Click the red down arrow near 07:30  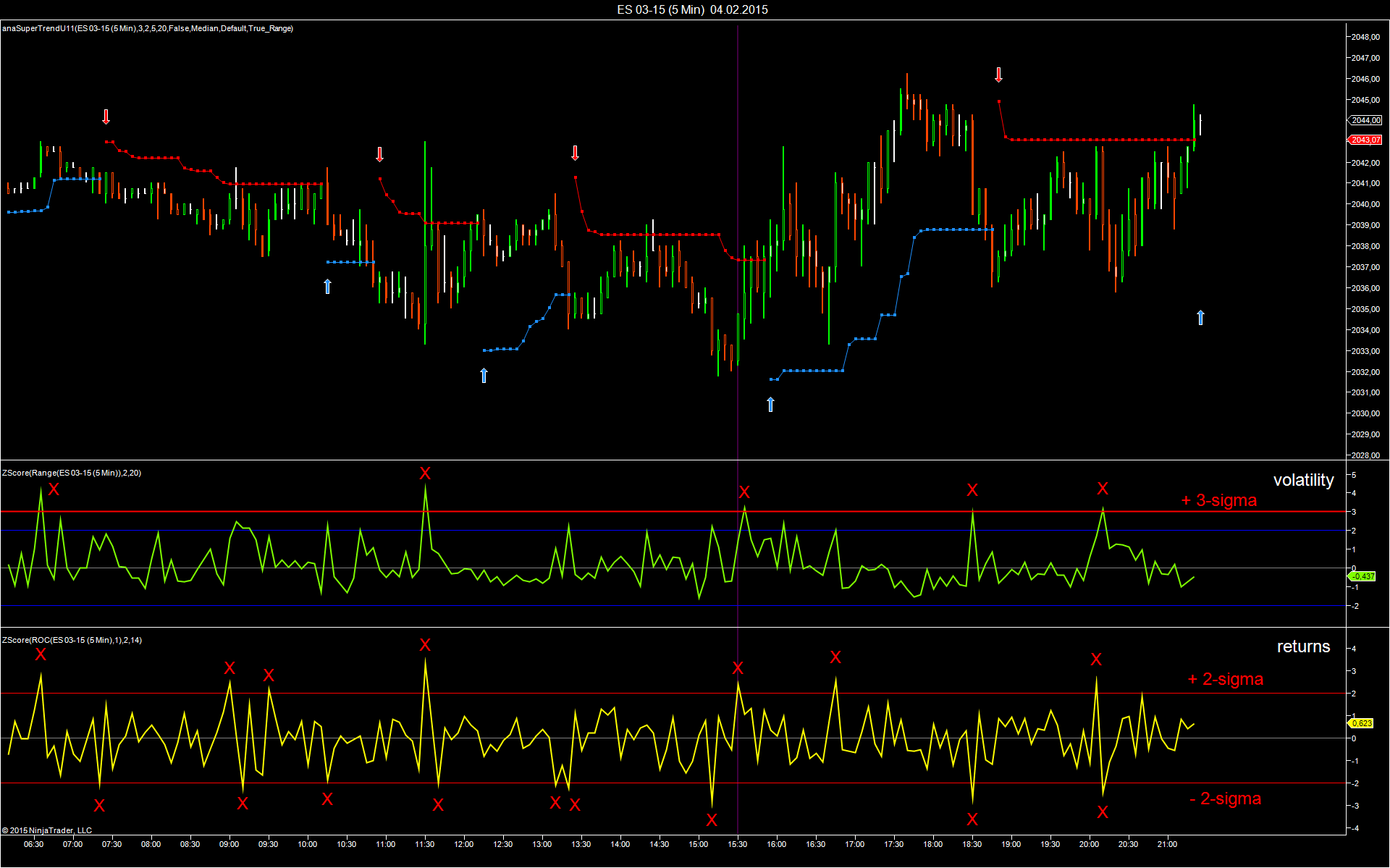(106, 117)
